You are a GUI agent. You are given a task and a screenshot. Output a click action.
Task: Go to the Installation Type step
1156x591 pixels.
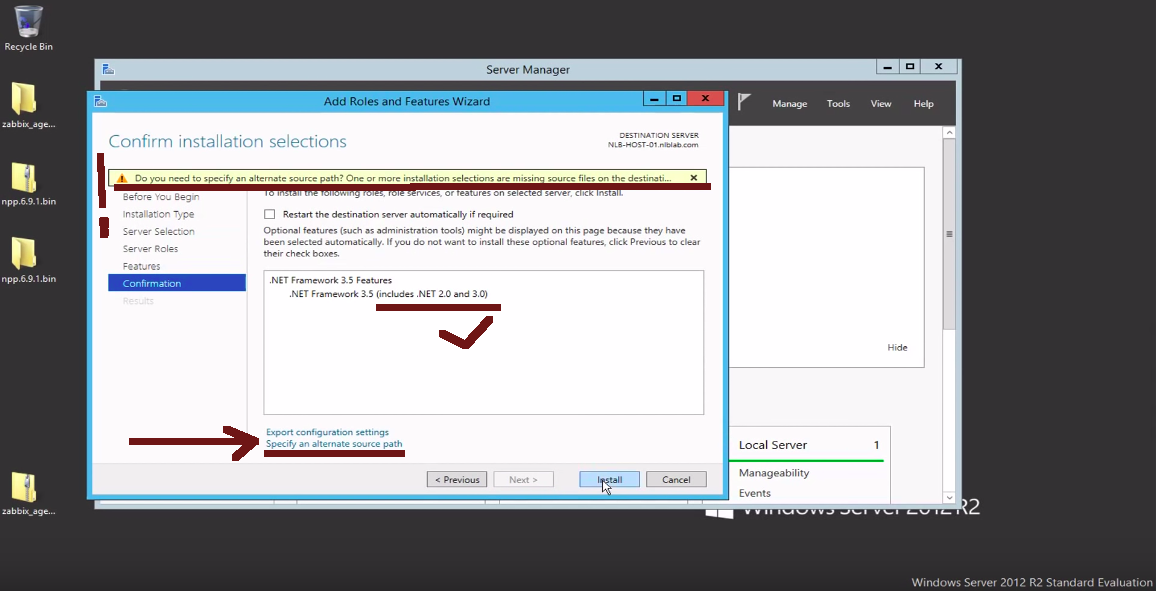tap(159, 214)
